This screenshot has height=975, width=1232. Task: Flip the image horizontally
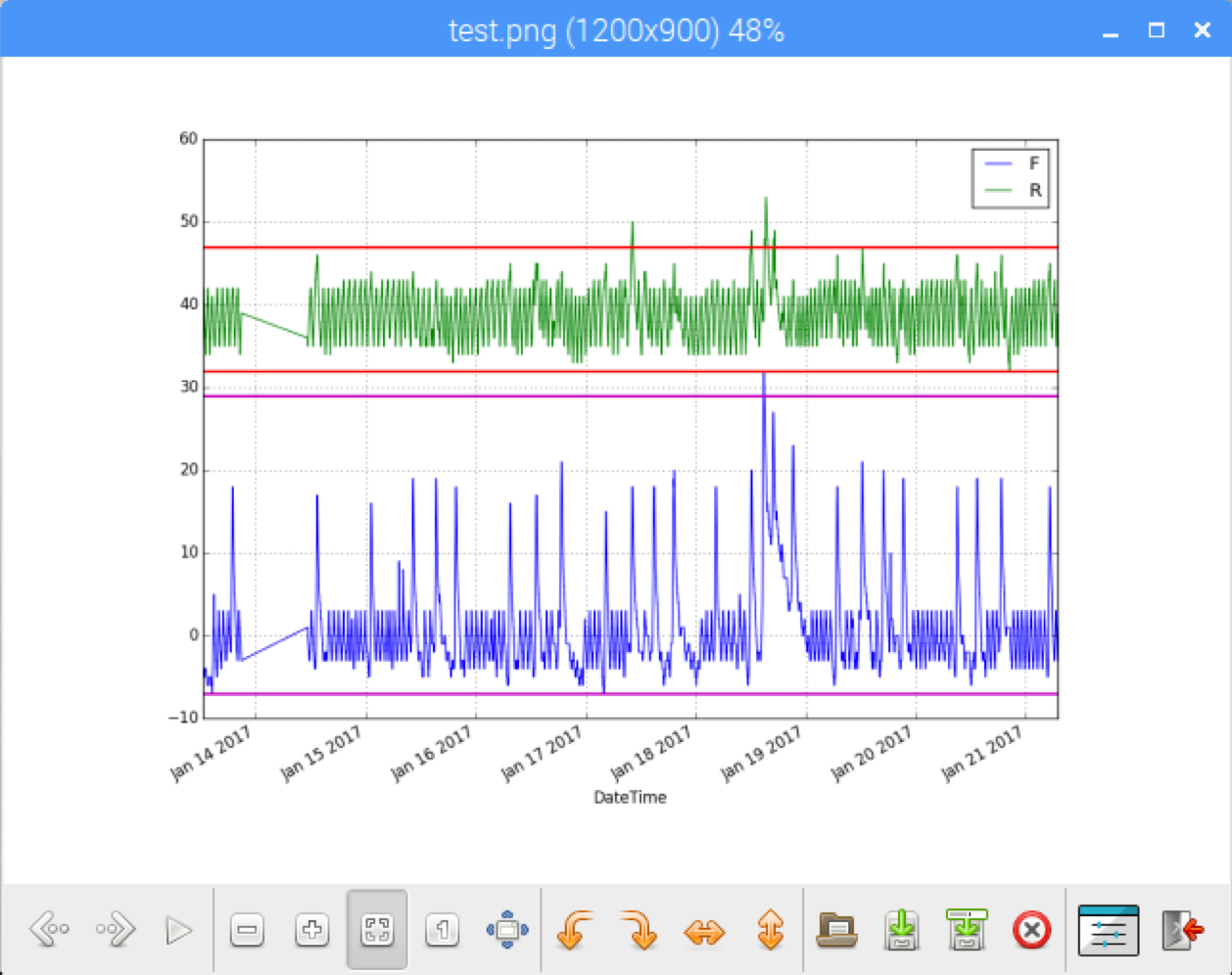(705, 931)
